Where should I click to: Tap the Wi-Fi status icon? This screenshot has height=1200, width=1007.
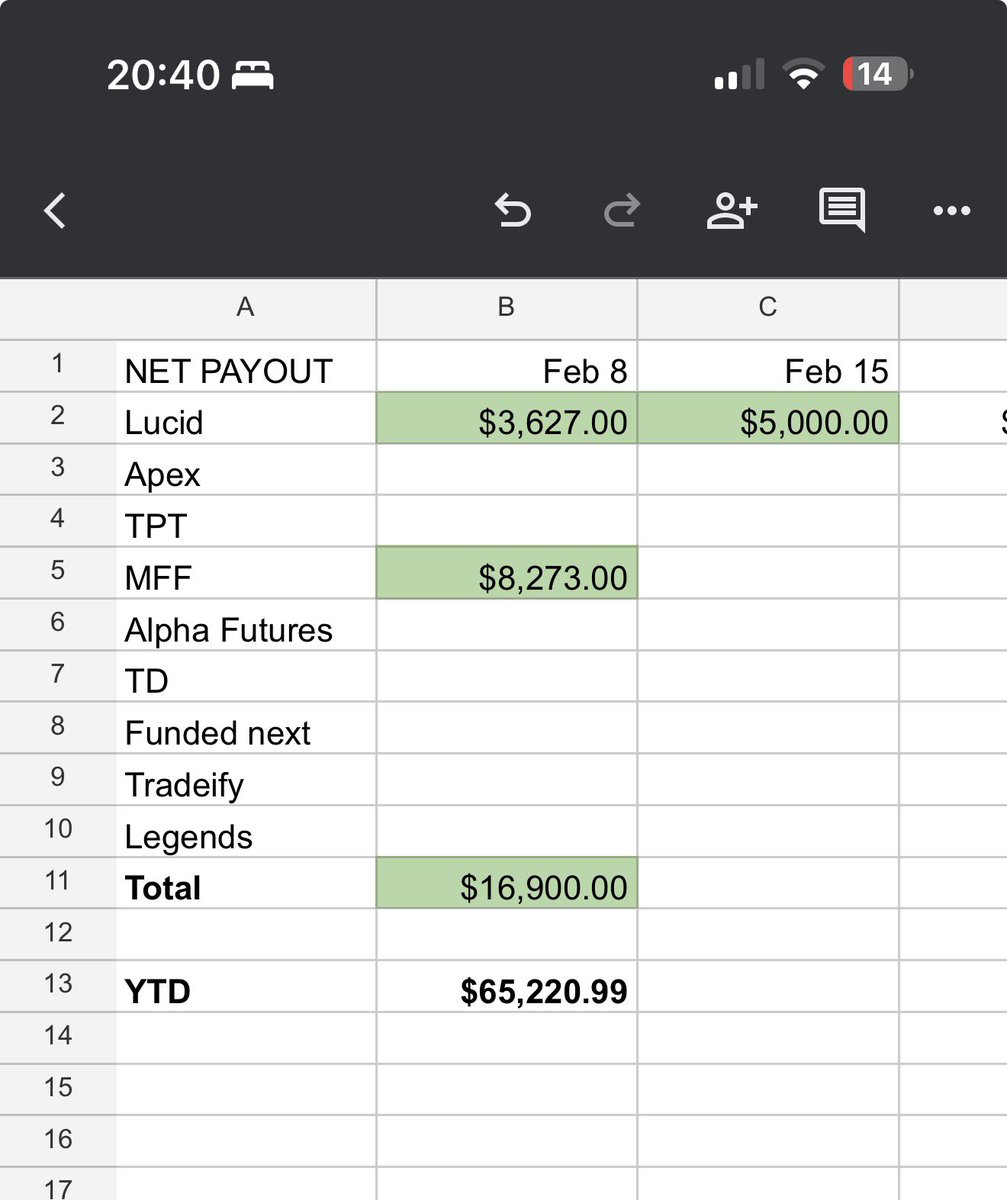tap(802, 75)
